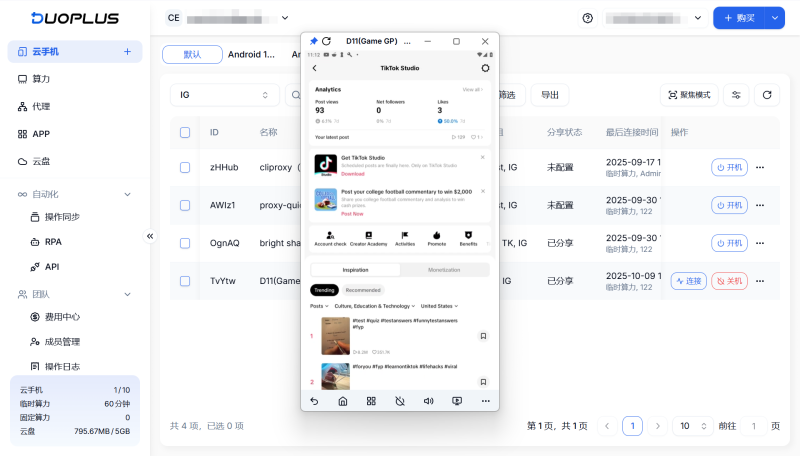Click the red 关机 button for TvYtw
This screenshot has height=456, width=800.
[728, 281]
